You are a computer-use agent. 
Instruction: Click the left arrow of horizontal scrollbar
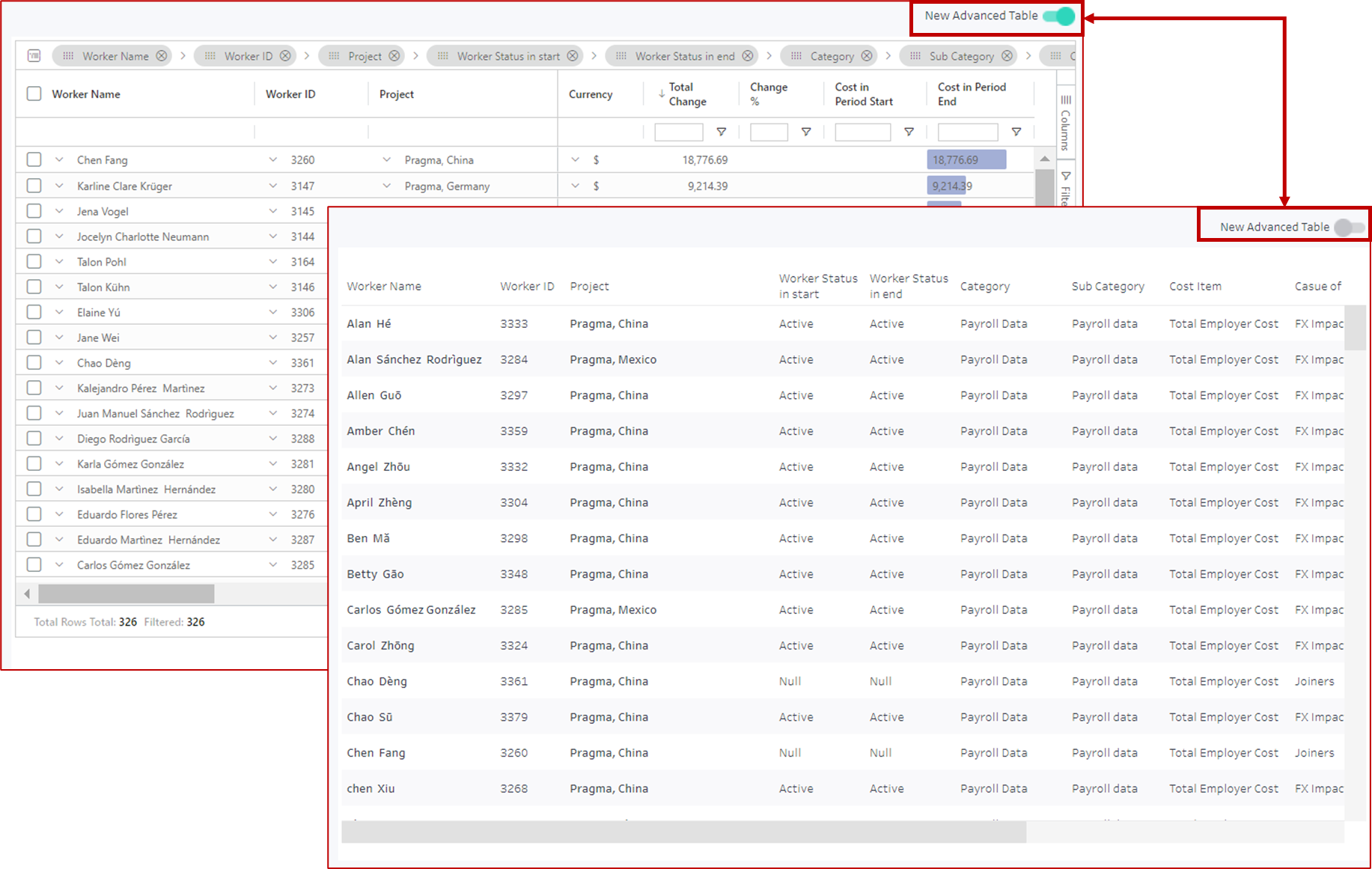click(x=27, y=594)
